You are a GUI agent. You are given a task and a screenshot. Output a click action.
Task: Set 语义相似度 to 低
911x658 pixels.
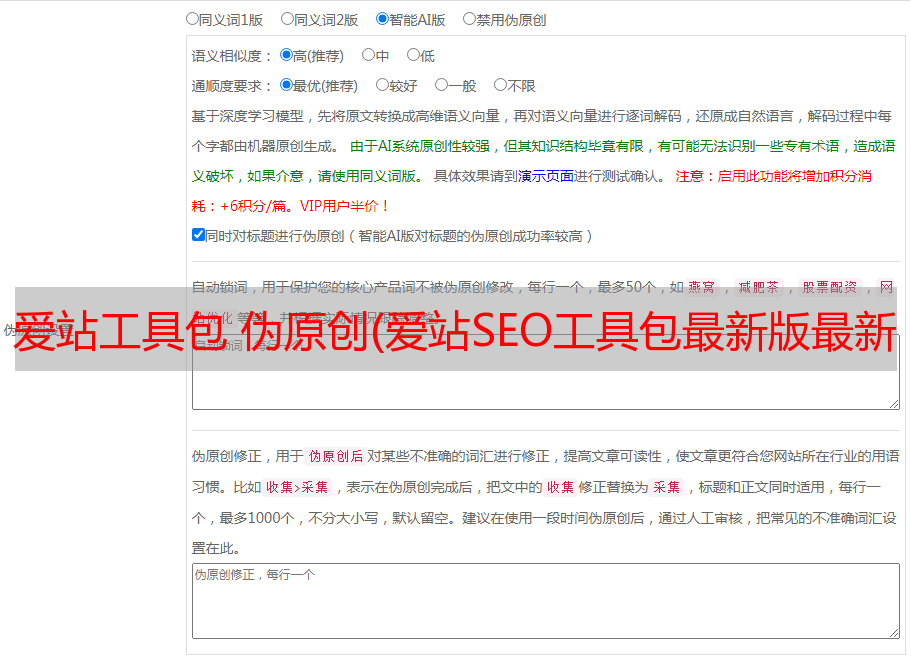pos(413,55)
